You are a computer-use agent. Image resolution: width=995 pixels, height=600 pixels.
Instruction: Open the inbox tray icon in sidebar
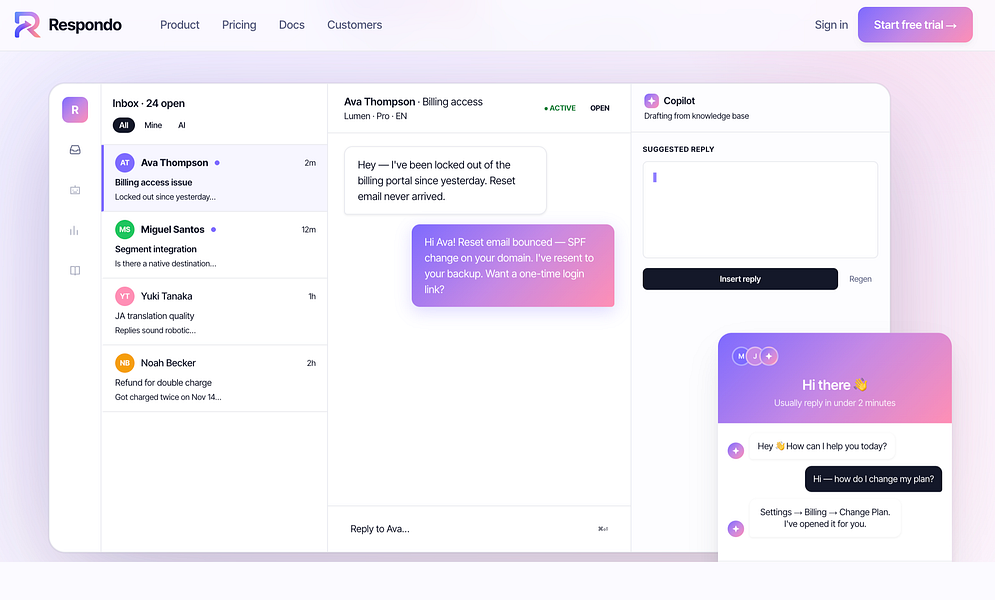coord(75,150)
